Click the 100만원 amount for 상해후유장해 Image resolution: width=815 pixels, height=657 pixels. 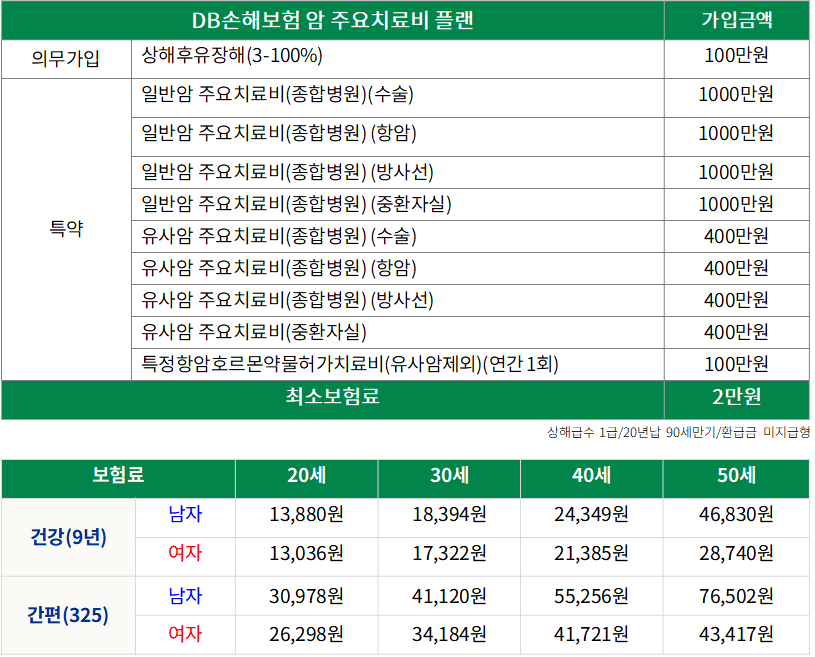737,55
